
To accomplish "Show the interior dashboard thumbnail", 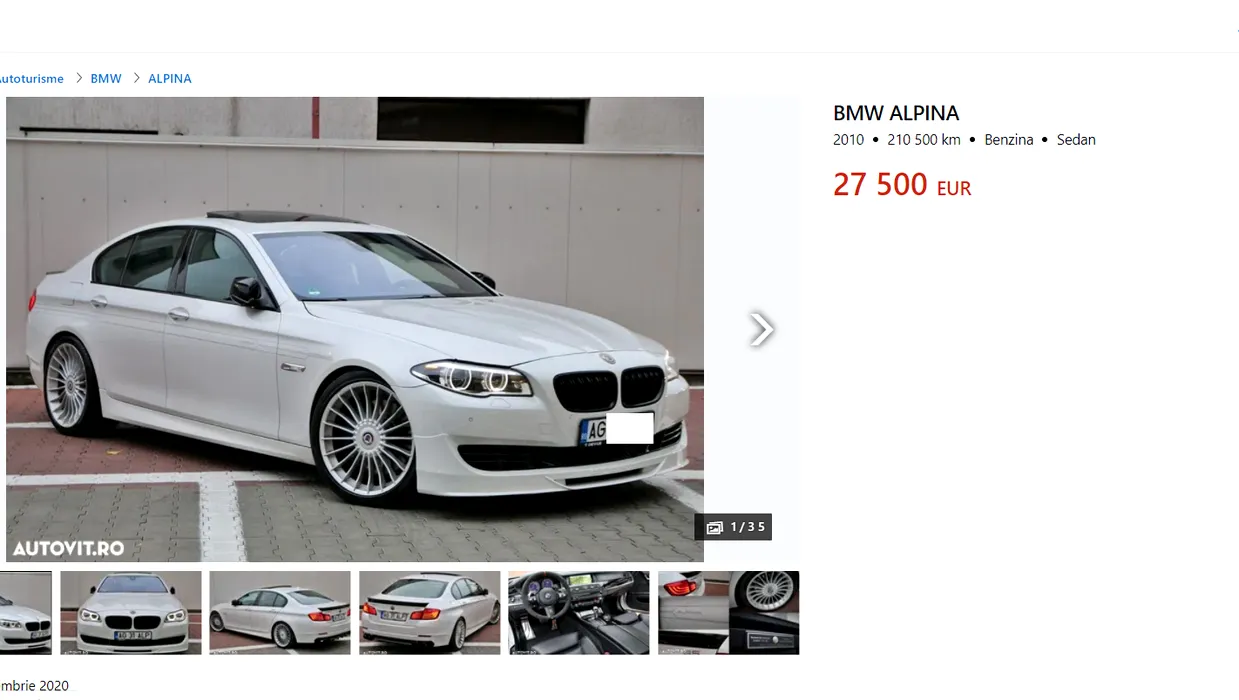I will click(x=579, y=613).
